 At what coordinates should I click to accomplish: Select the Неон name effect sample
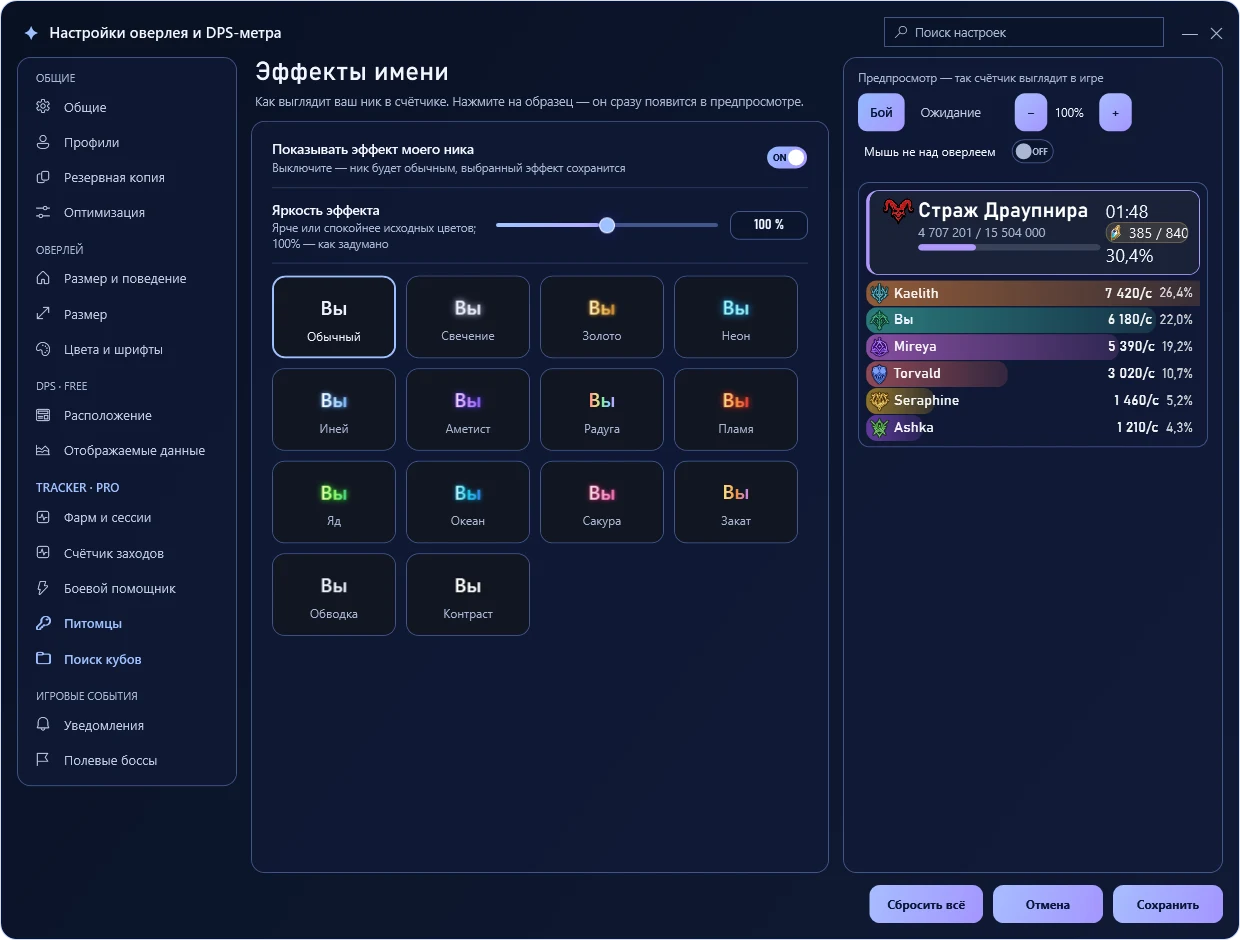[x=736, y=317]
